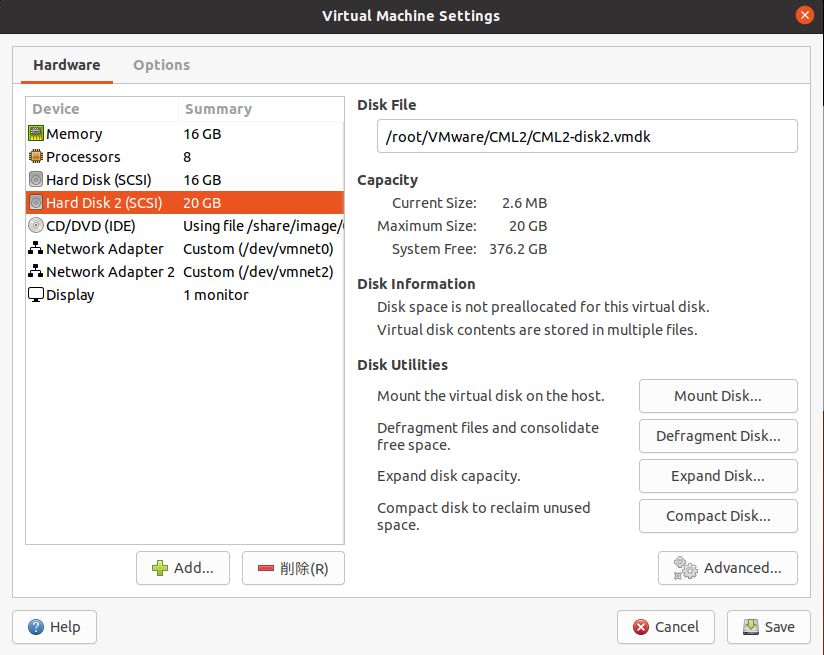
Task: Click the Mount Disk button
Action: point(717,396)
